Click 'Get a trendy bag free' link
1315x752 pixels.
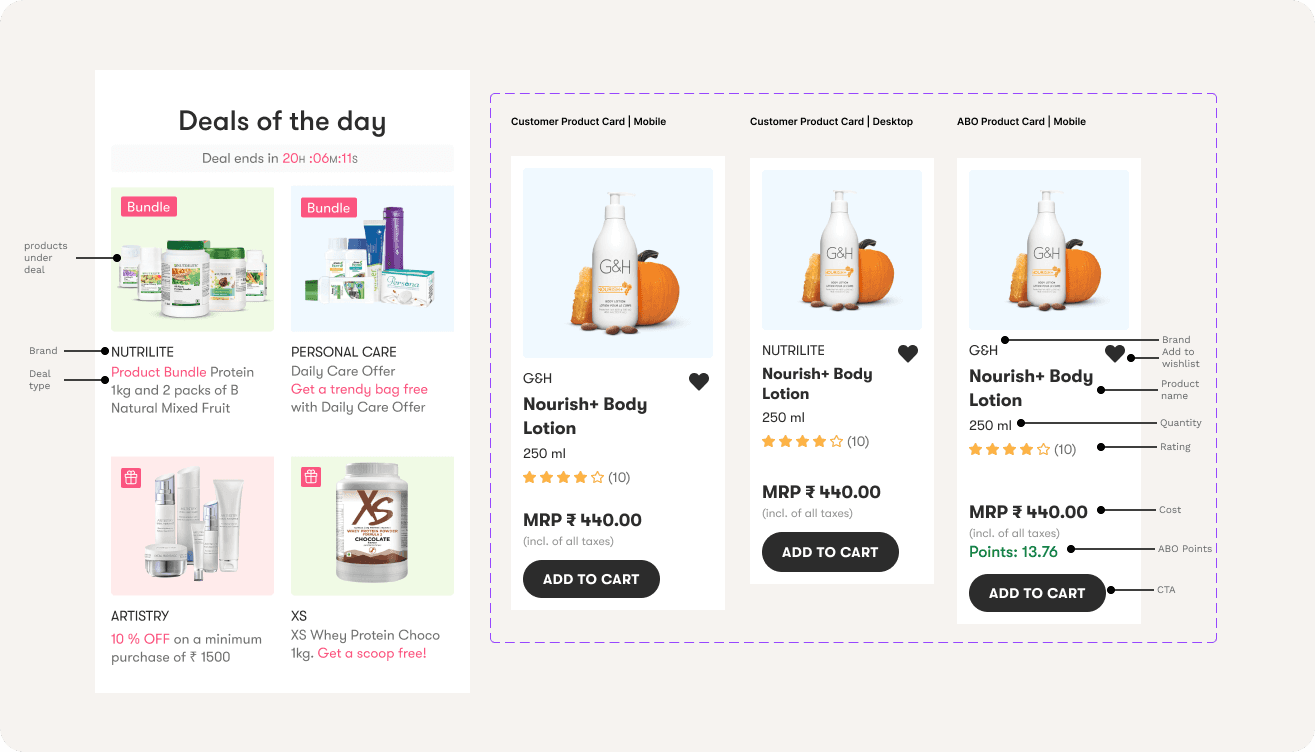pyautogui.click(x=359, y=389)
